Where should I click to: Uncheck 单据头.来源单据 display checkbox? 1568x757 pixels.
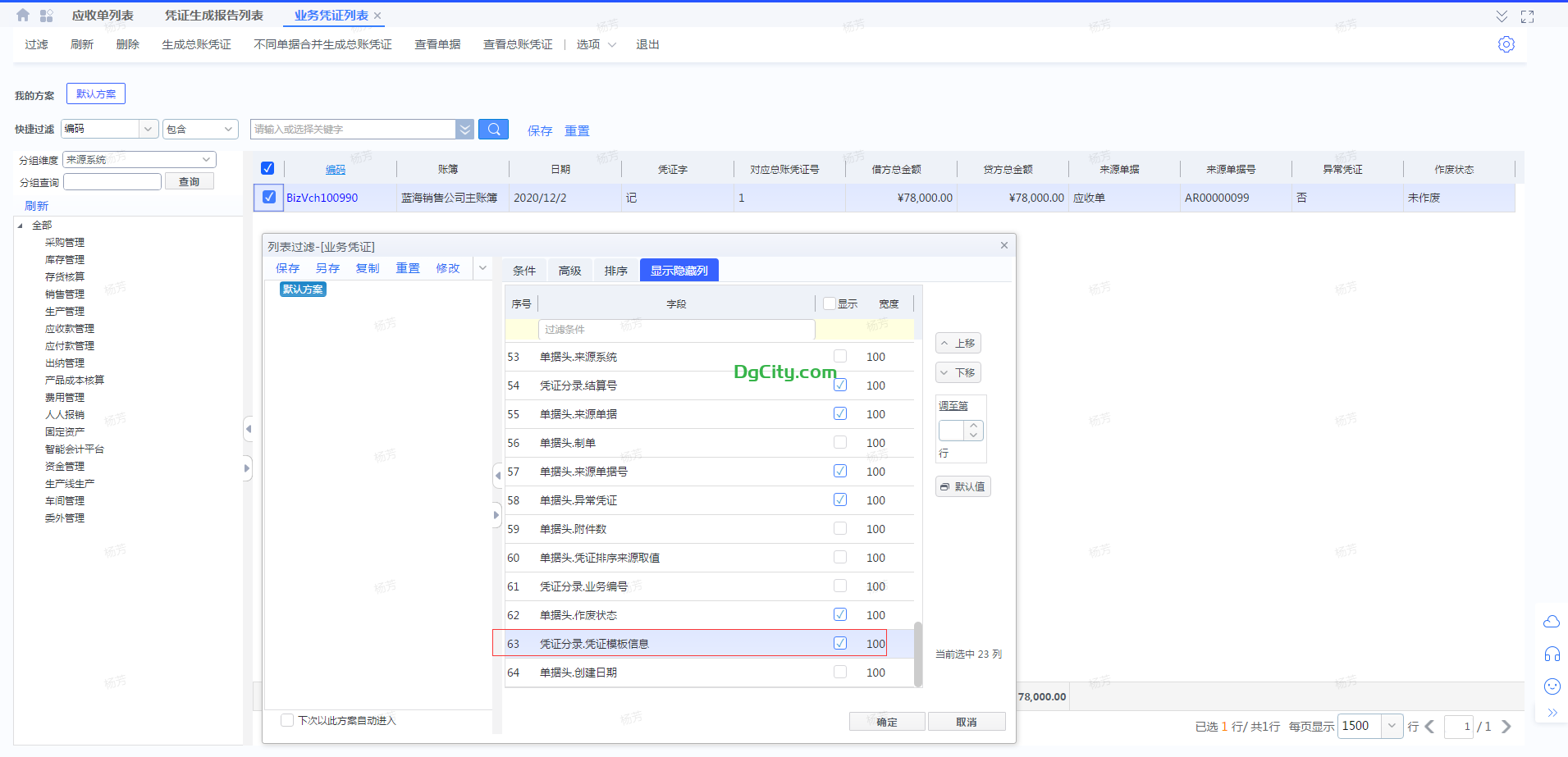click(x=839, y=413)
